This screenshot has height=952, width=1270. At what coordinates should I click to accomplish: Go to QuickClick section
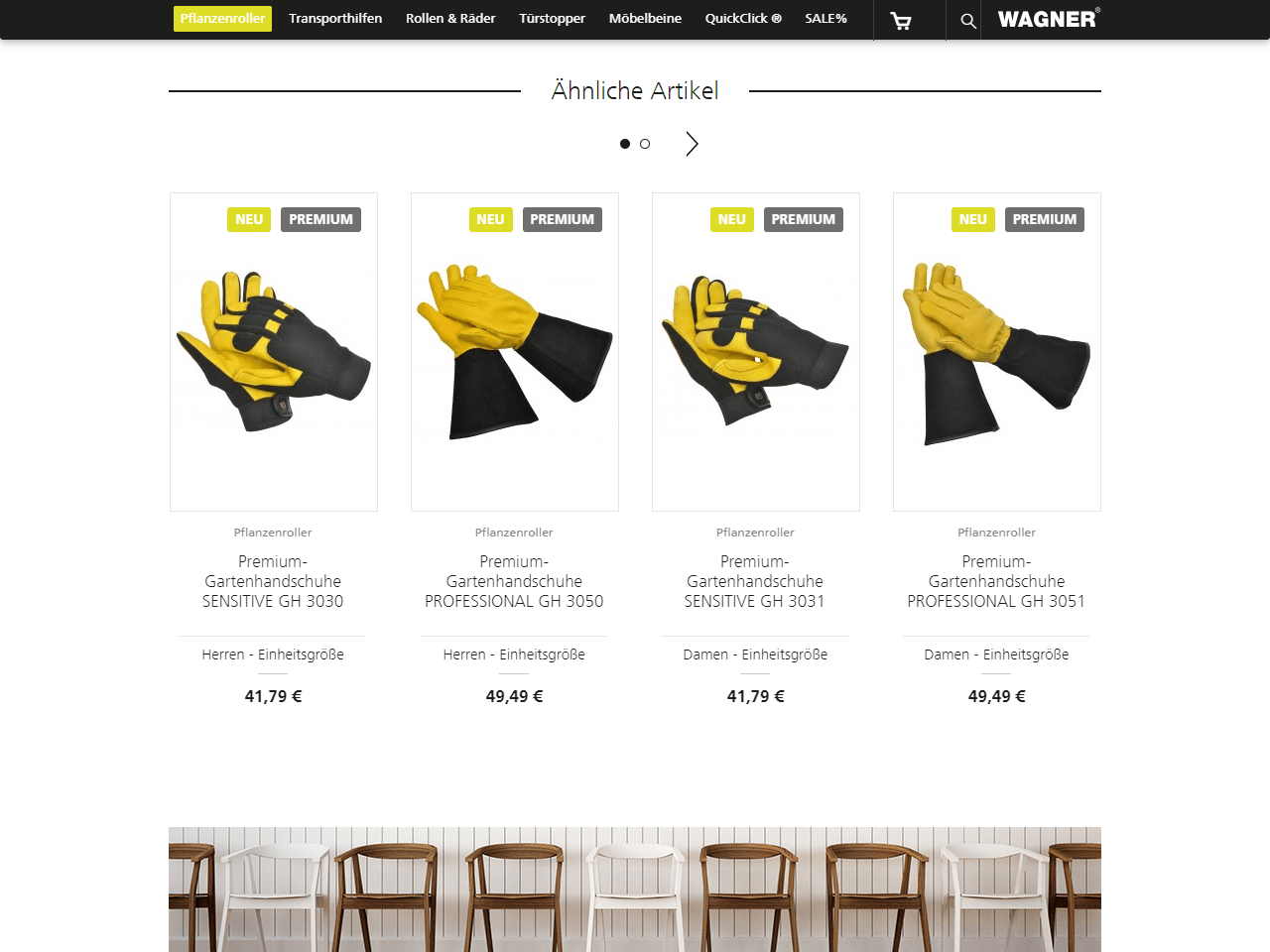(743, 19)
